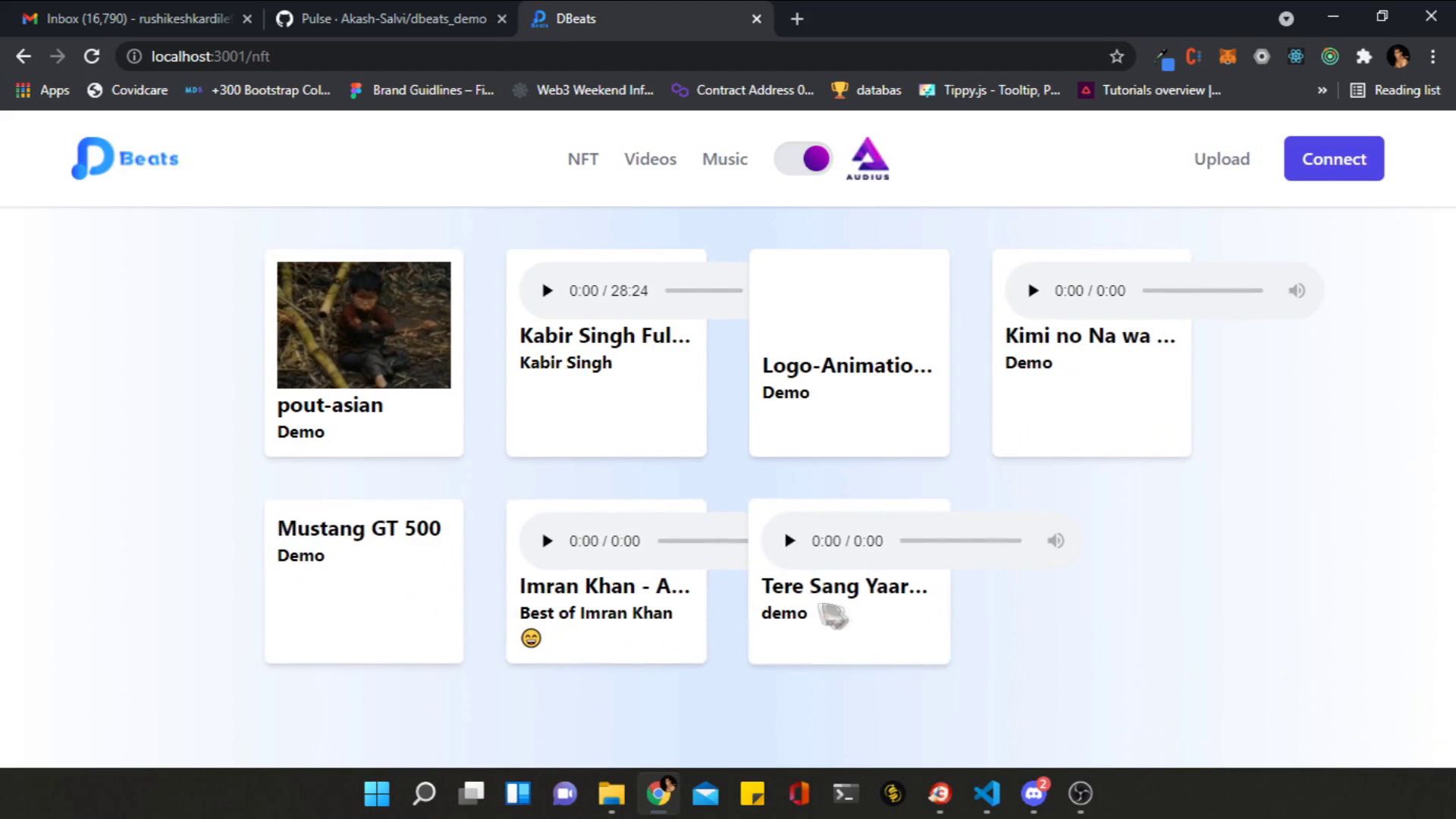Open the Extensions puzzle menu
This screenshot has height=819, width=1456.
1363,56
